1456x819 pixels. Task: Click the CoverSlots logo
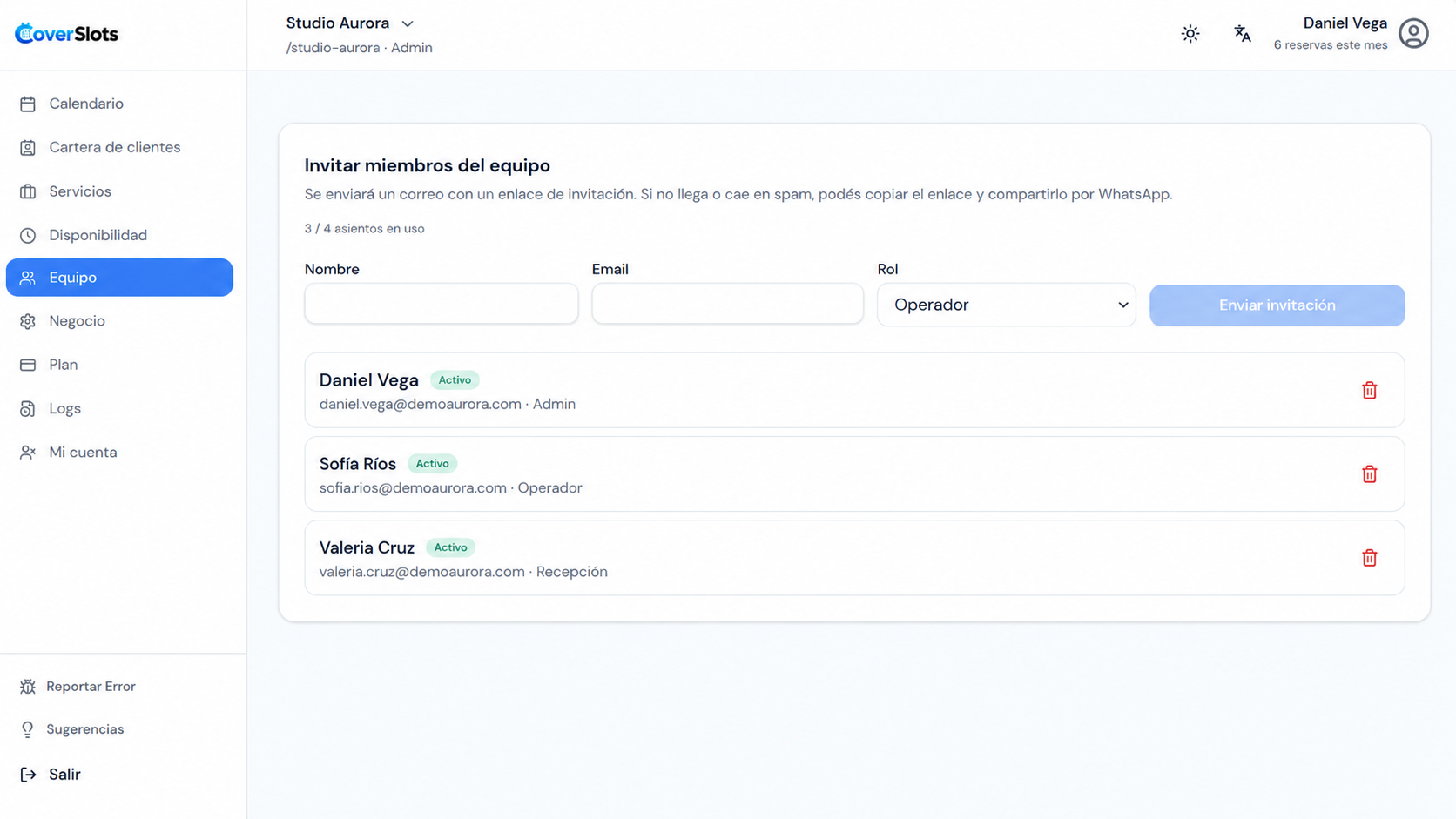66,34
